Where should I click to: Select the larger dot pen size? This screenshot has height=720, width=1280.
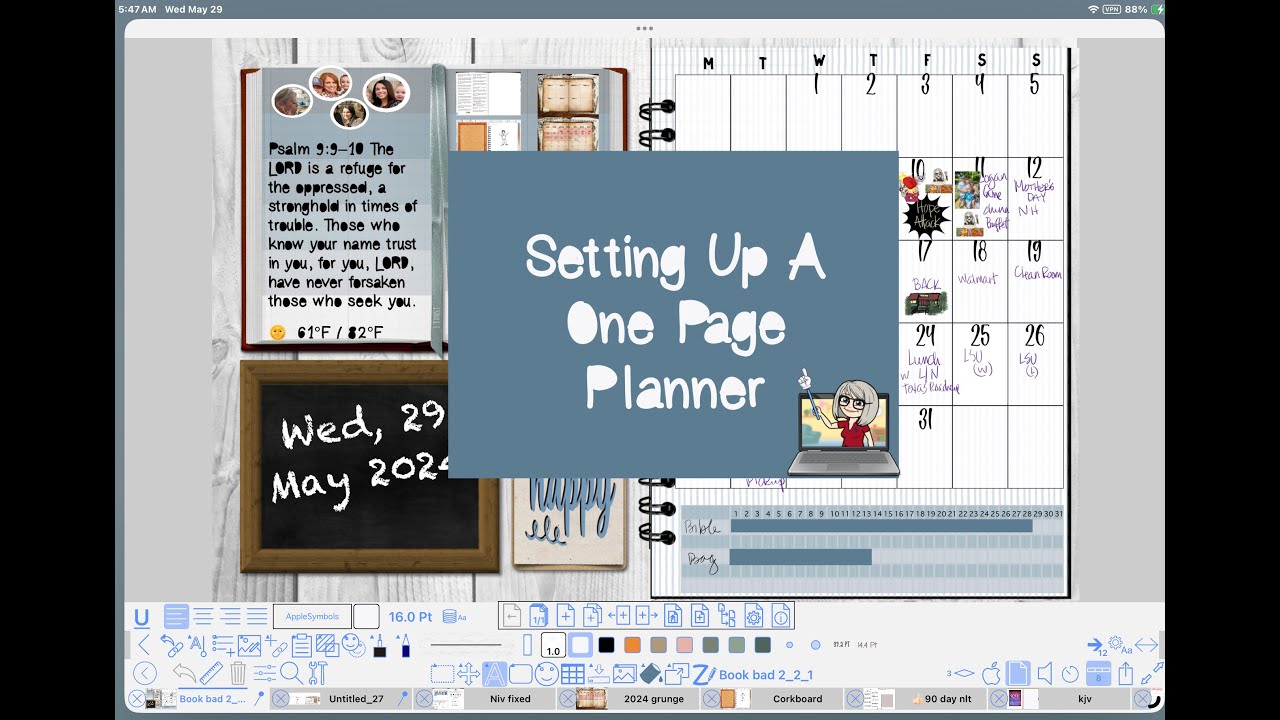pyautogui.click(x=815, y=646)
